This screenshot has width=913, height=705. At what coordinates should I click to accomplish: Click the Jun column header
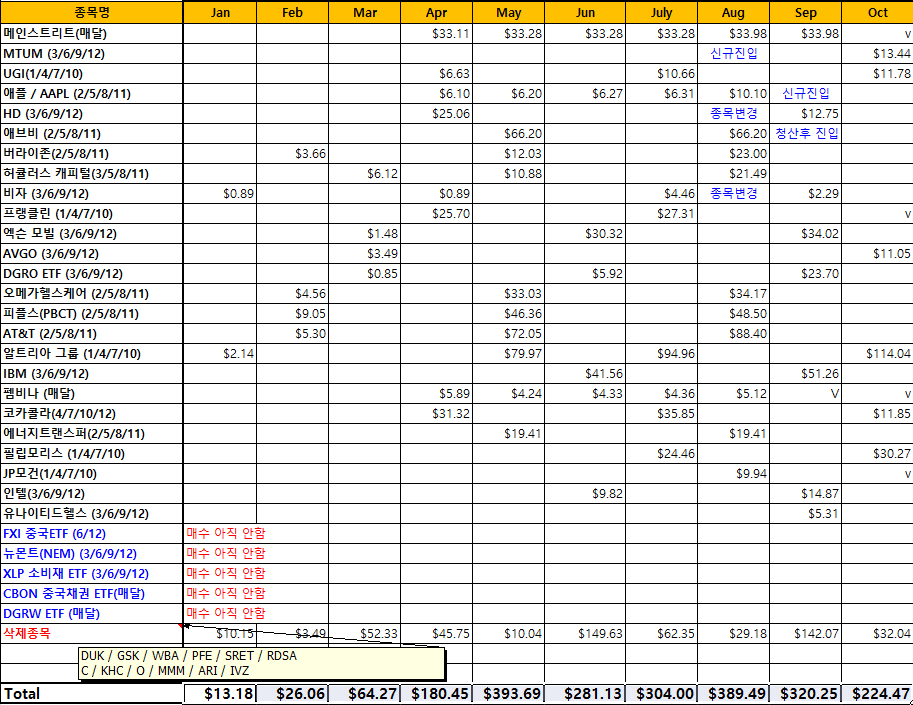[x=585, y=12]
